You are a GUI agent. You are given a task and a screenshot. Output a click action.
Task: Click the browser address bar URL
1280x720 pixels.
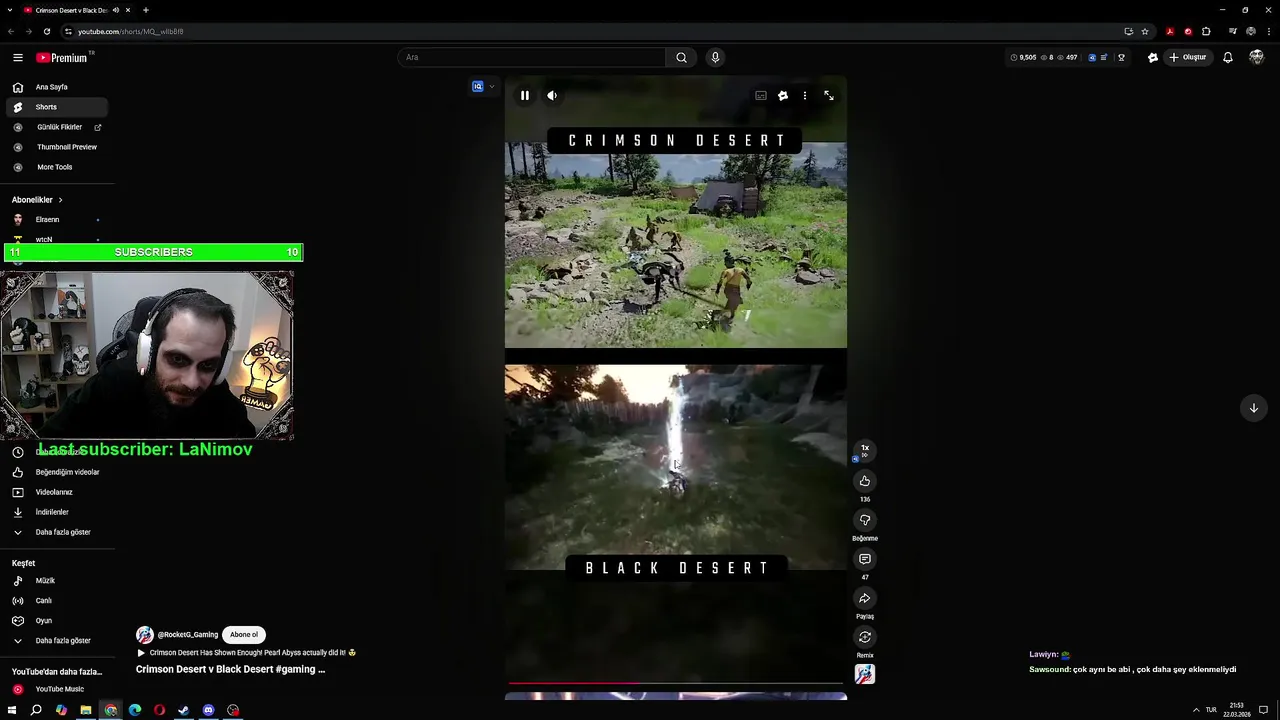[x=130, y=31]
